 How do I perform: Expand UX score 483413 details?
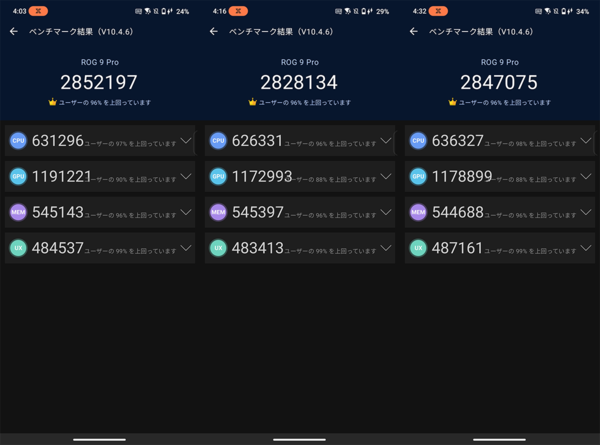pyautogui.click(x=386, y=248)
